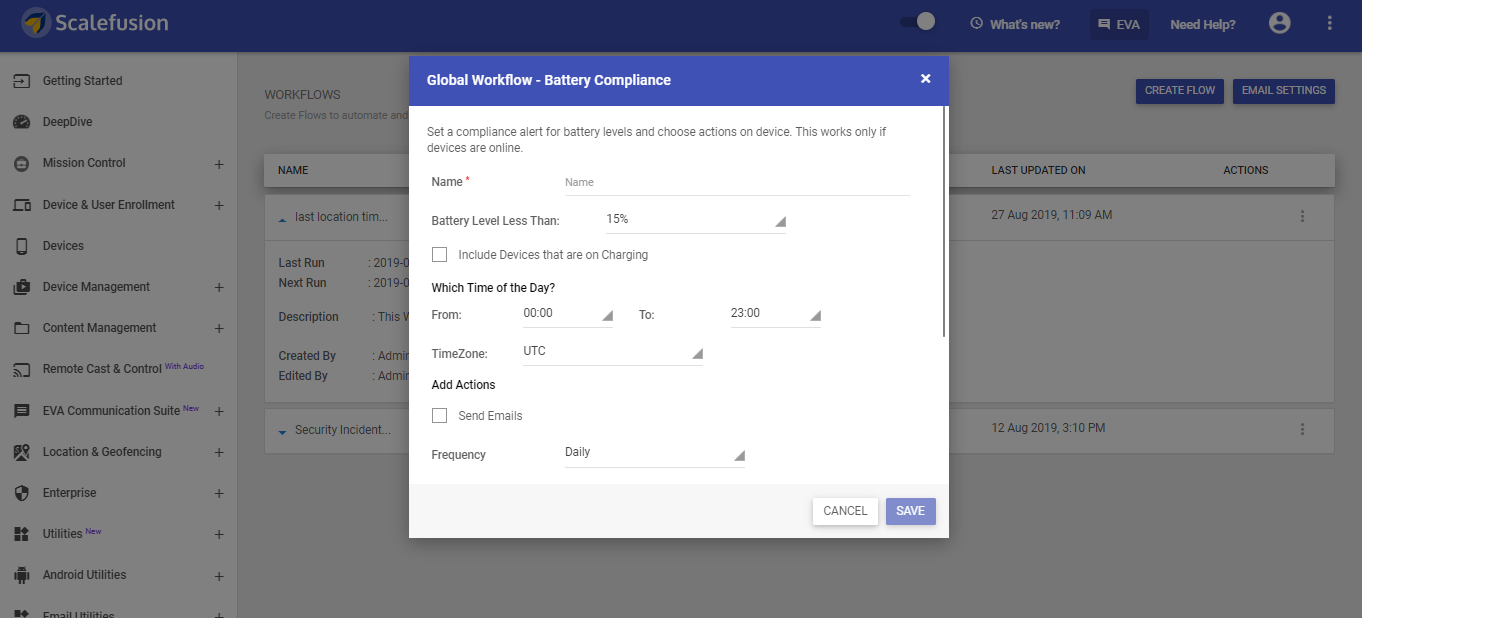Check Include Devices that are on Charging
This screenshot has height=630, width=1502.
[x=439, y=255]
